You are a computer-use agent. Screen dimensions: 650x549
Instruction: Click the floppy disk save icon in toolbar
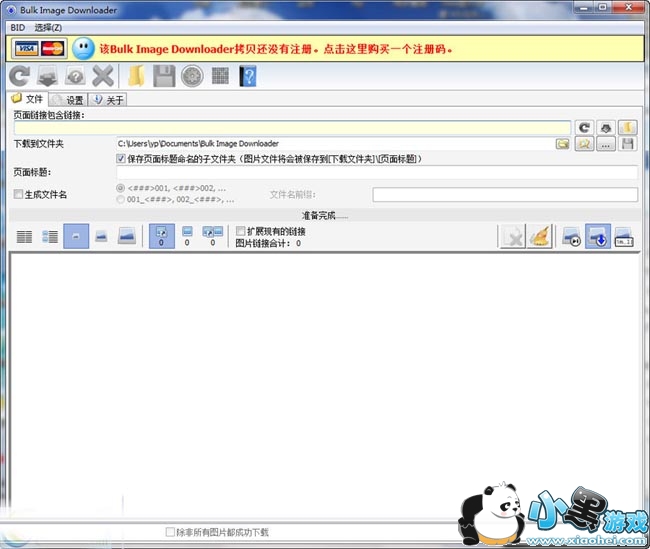pos(164,76)
